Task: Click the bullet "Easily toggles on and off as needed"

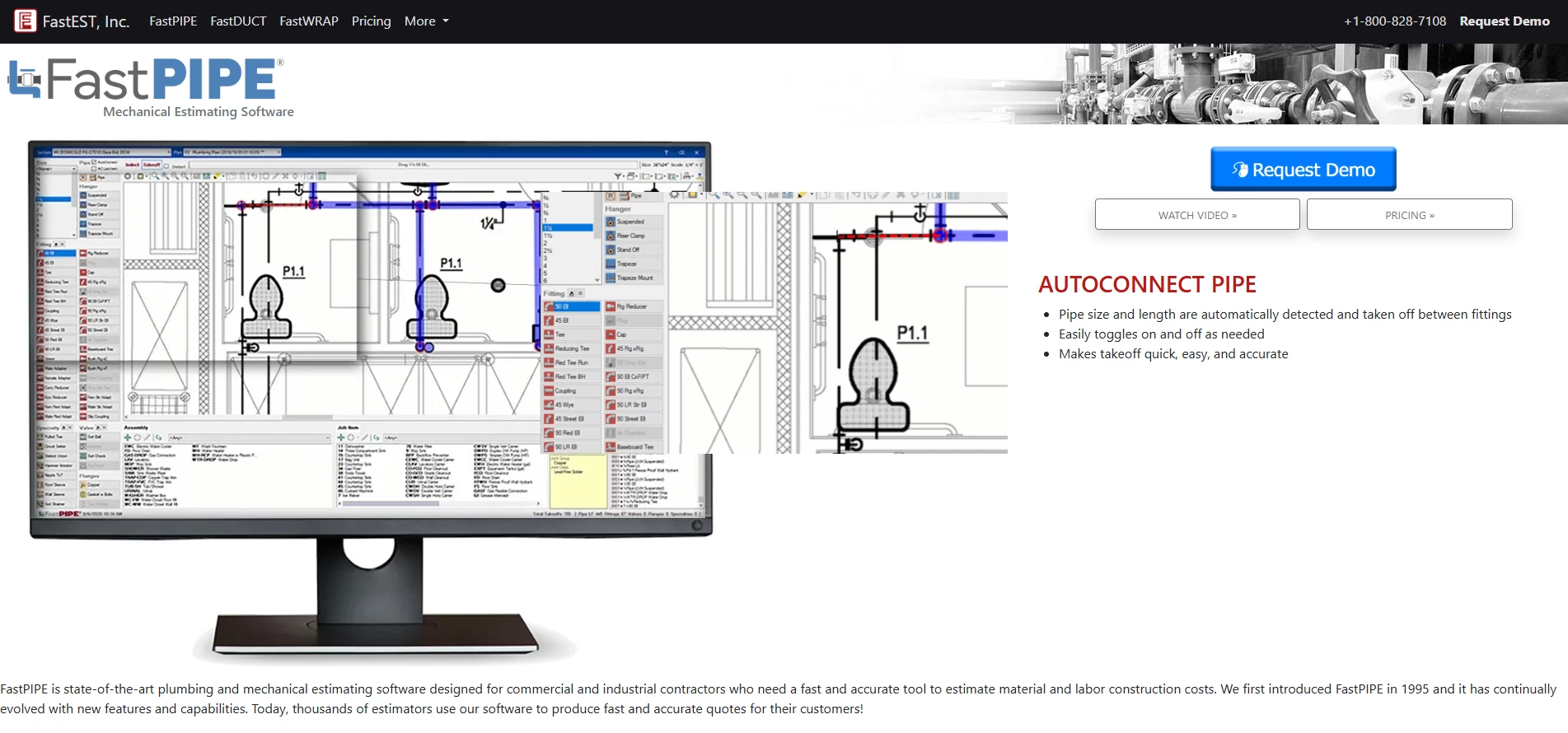Action: pyautogui.click(x=1162, y=334)
